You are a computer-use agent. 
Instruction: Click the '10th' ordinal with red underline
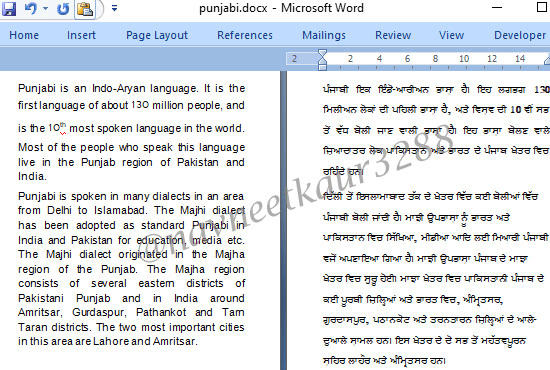[57, 128]
